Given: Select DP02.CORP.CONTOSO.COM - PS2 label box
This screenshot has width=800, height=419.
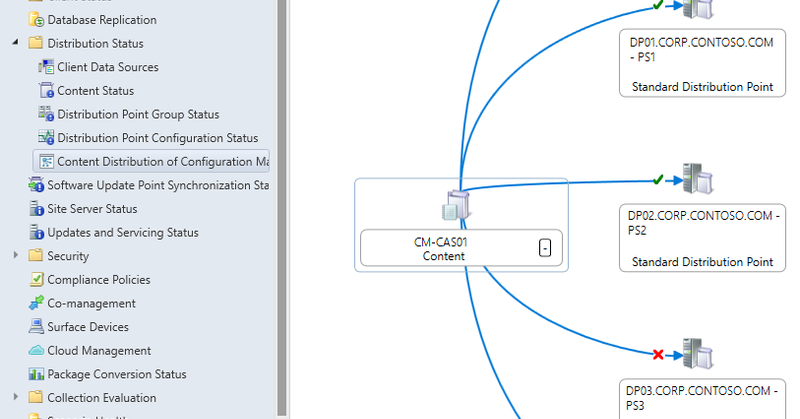Looking at the screenshot, I should [703, 238].
